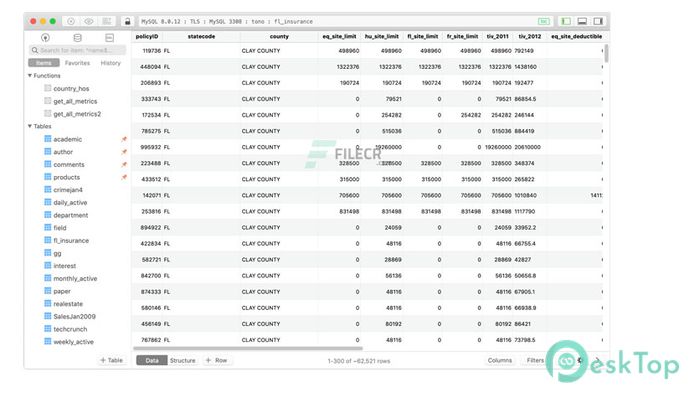Select the get_all_metrics2 function
This screenshot has height=400, width=700.
(77, 114)
